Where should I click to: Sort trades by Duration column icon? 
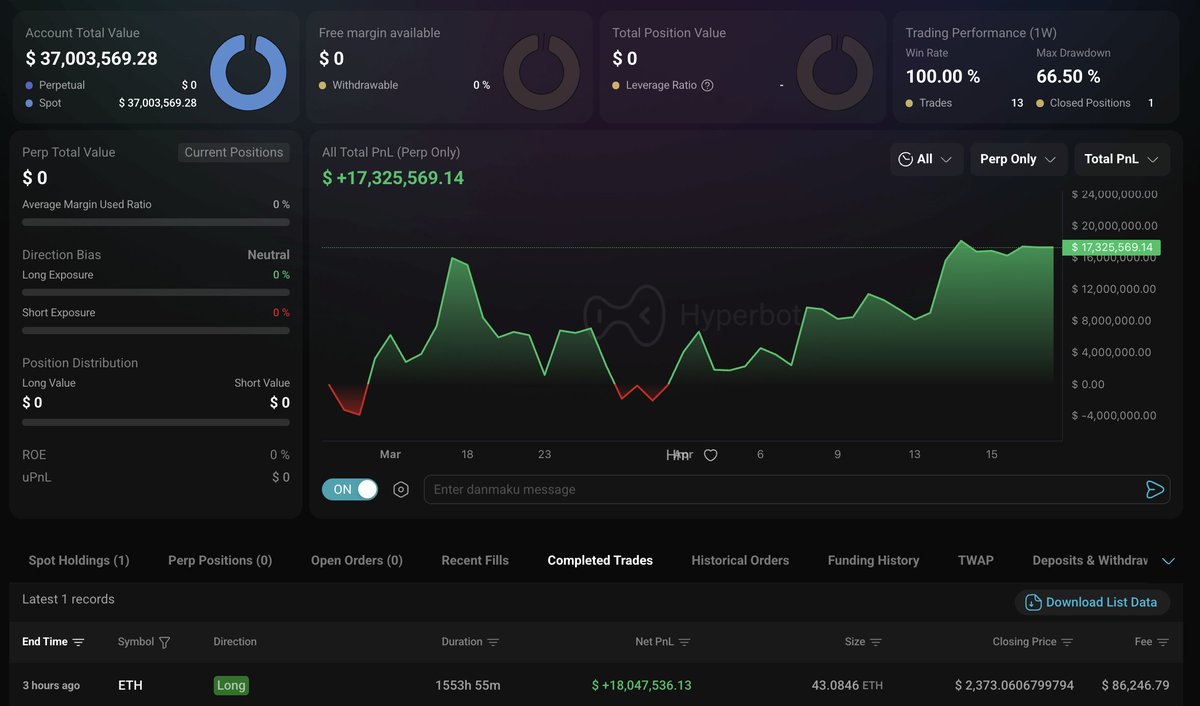tap(493, 642)
